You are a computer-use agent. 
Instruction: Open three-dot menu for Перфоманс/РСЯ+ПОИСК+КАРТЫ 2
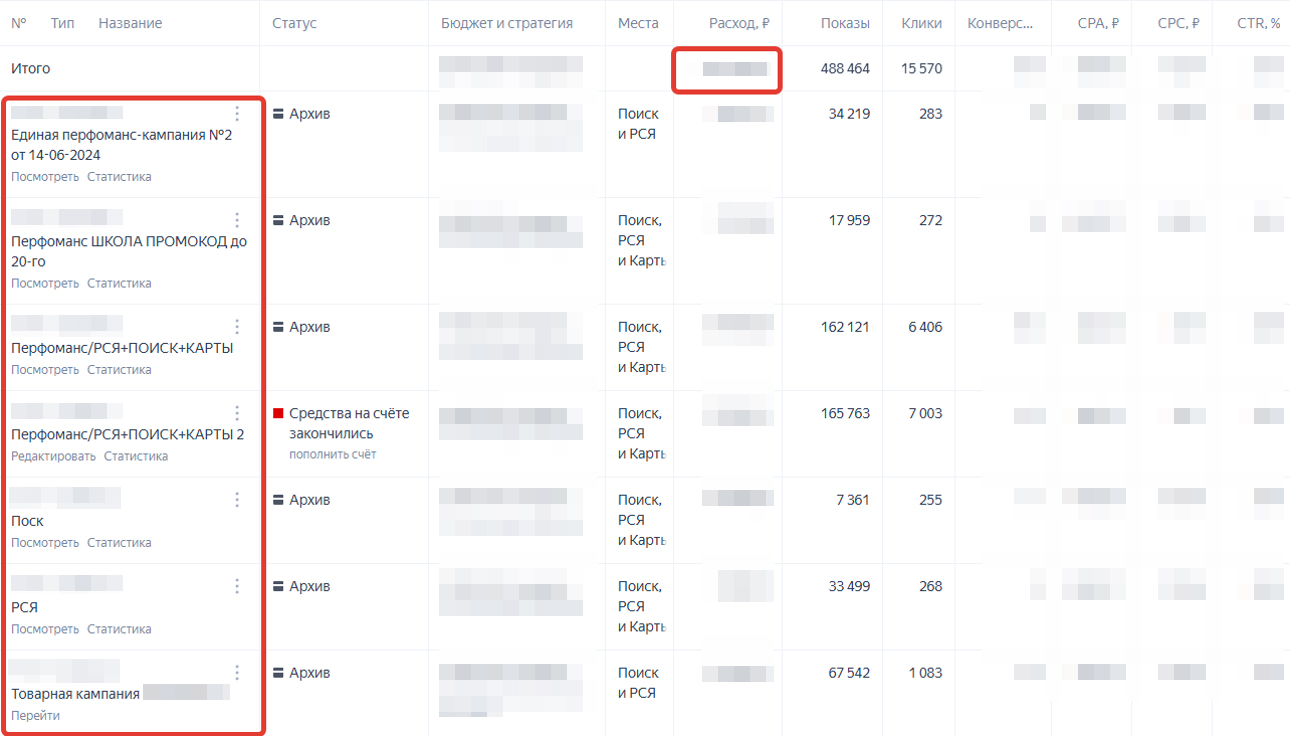pyautogui.click(x=237, y=413)
